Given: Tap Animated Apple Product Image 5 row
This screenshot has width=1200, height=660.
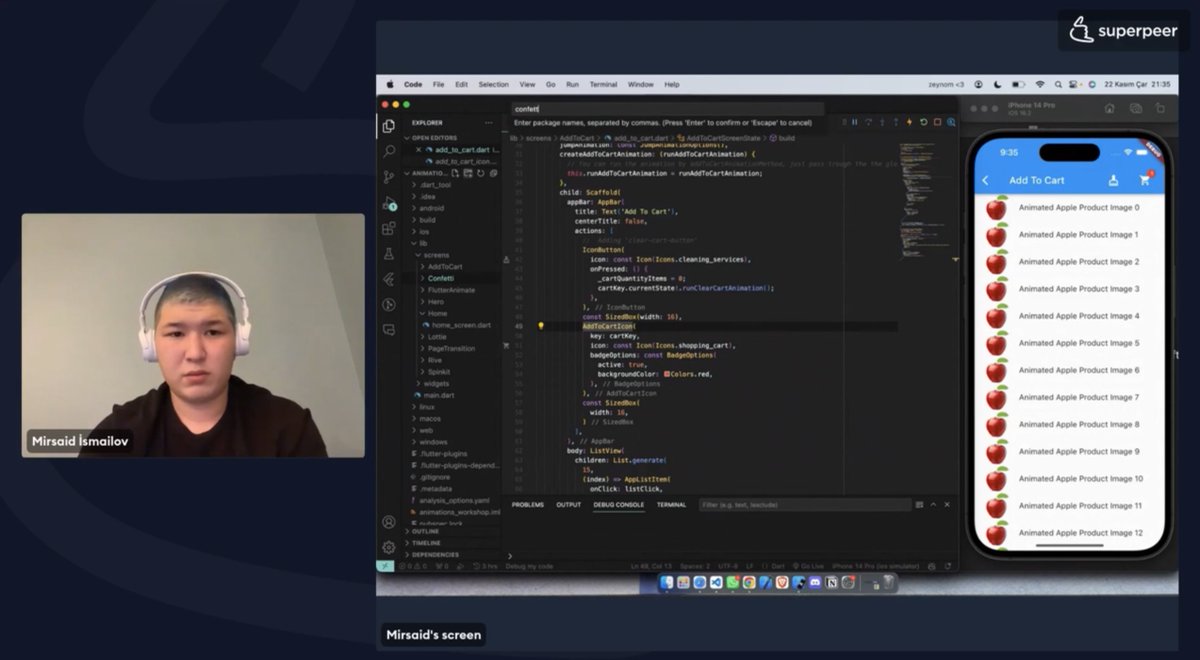Looking at the screenshot, I should coord(1071,343).
